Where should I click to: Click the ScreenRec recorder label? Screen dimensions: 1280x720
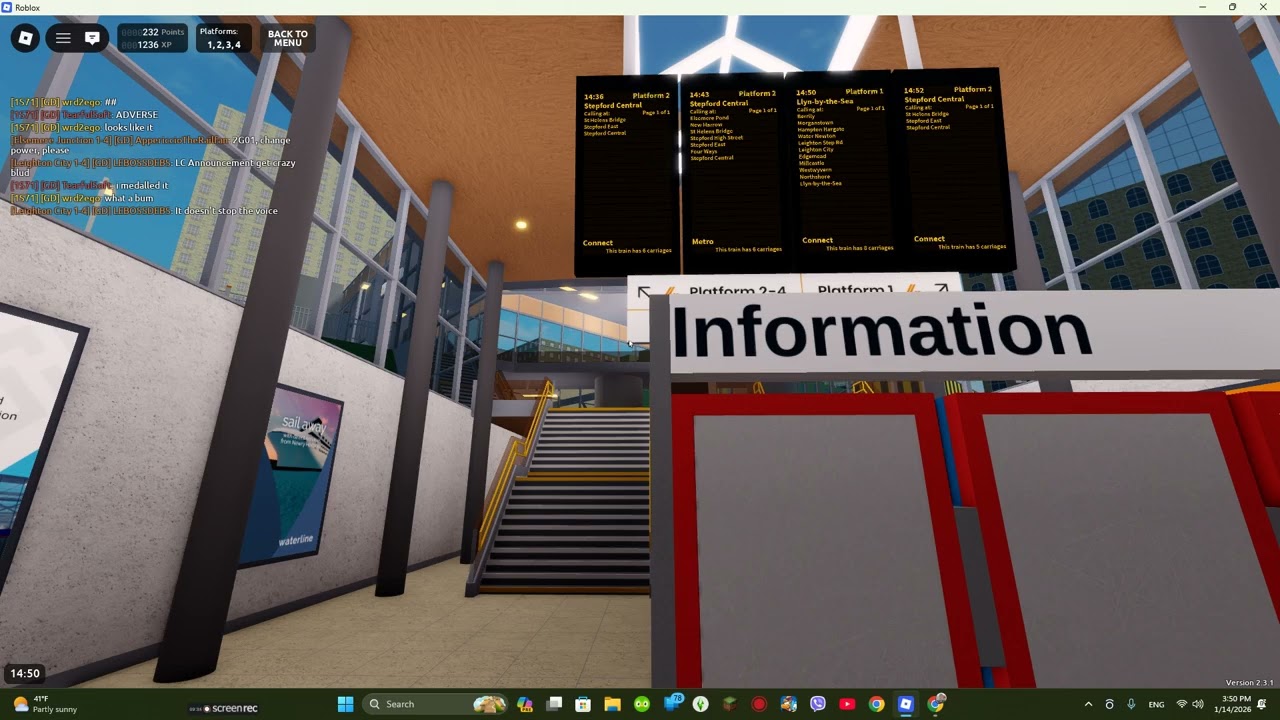coord(224,708)
